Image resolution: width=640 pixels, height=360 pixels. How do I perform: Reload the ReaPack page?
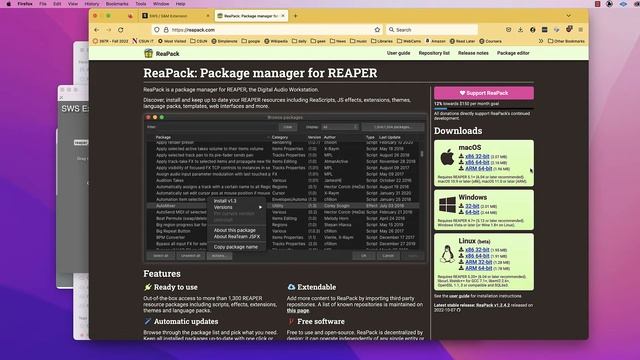click(121, 30)
